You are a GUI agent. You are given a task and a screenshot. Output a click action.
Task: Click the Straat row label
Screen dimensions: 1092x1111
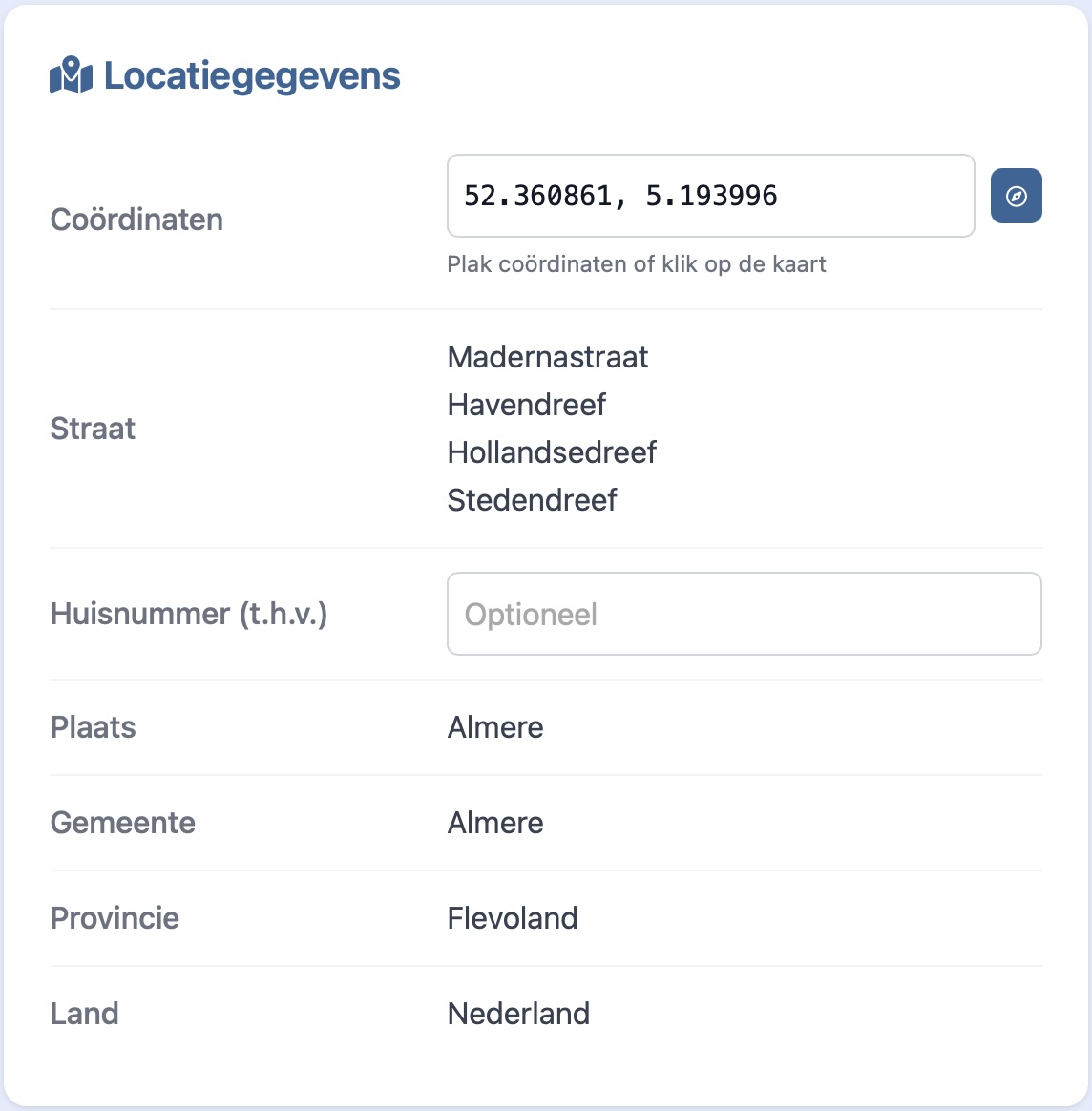click(93, 429)
